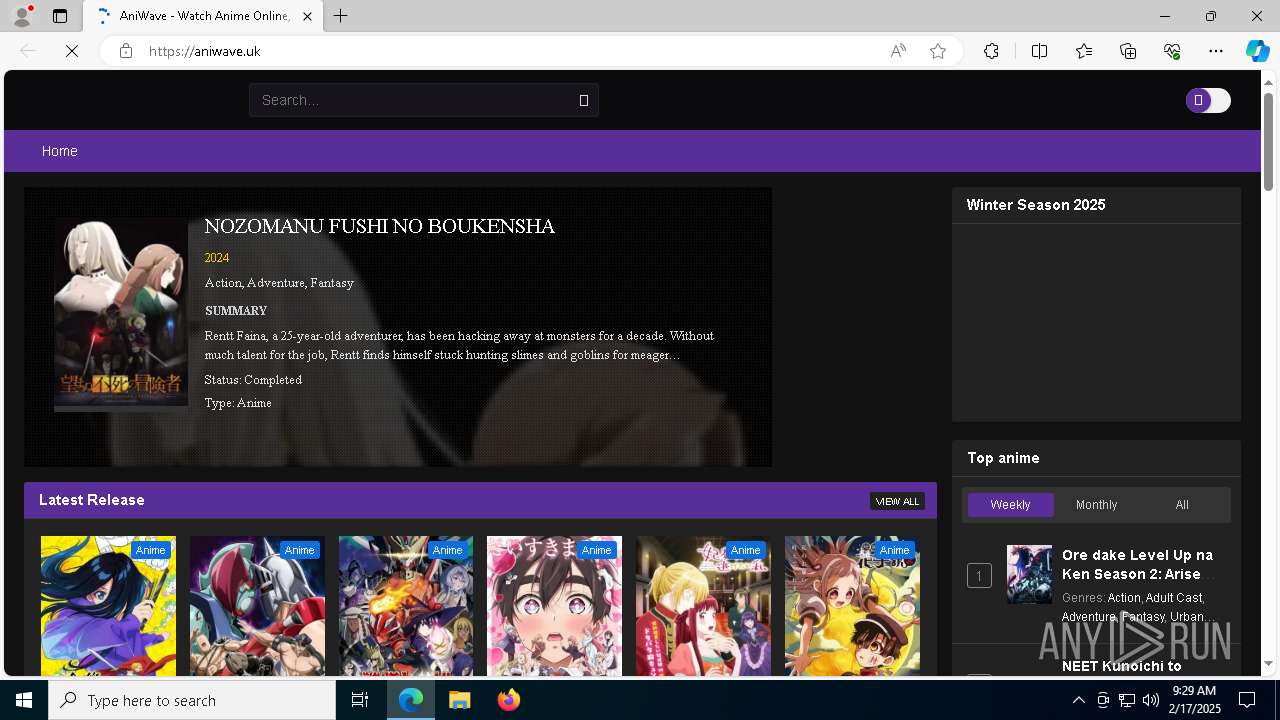Submit search with the magnifier icon
The image size is (1280, 720).
coord(584,100)
